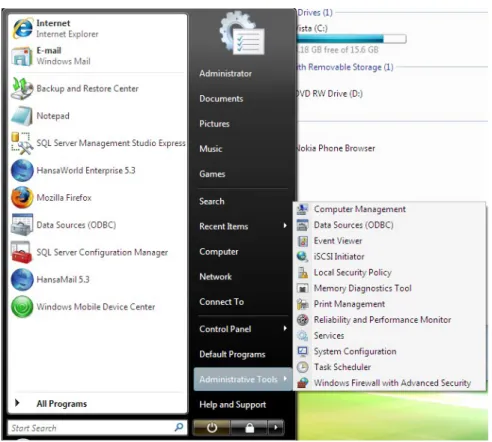Launch HansaWorld Enterprise 5.3 icon
The width and height of the screenshot is (492, 442).
[x=22, y=170]
